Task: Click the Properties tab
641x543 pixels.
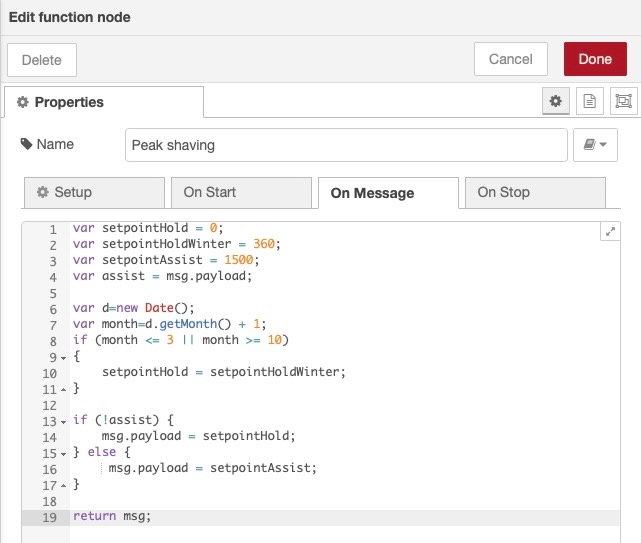Action: [x=103, y=102]
